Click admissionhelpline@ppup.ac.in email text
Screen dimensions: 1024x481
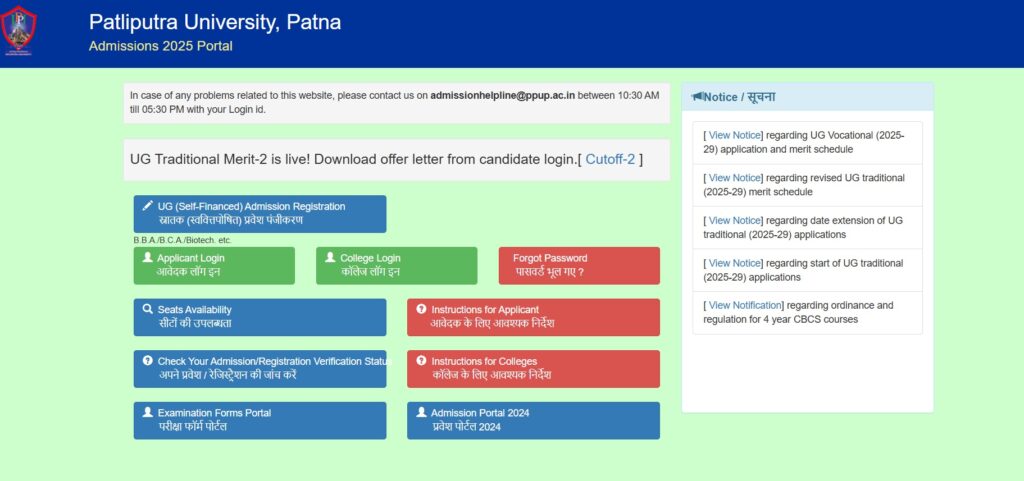[503, 95]
